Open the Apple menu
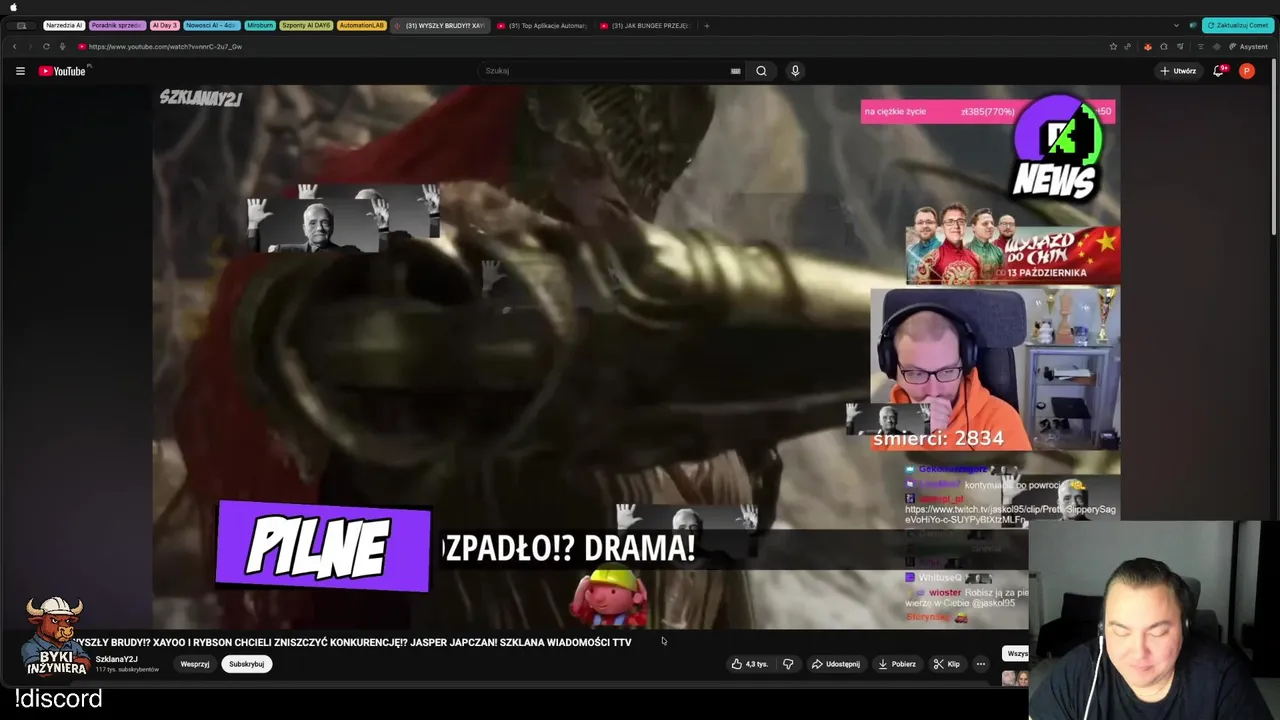This screenshot has height=720, width=1280. tap(14, 7)
